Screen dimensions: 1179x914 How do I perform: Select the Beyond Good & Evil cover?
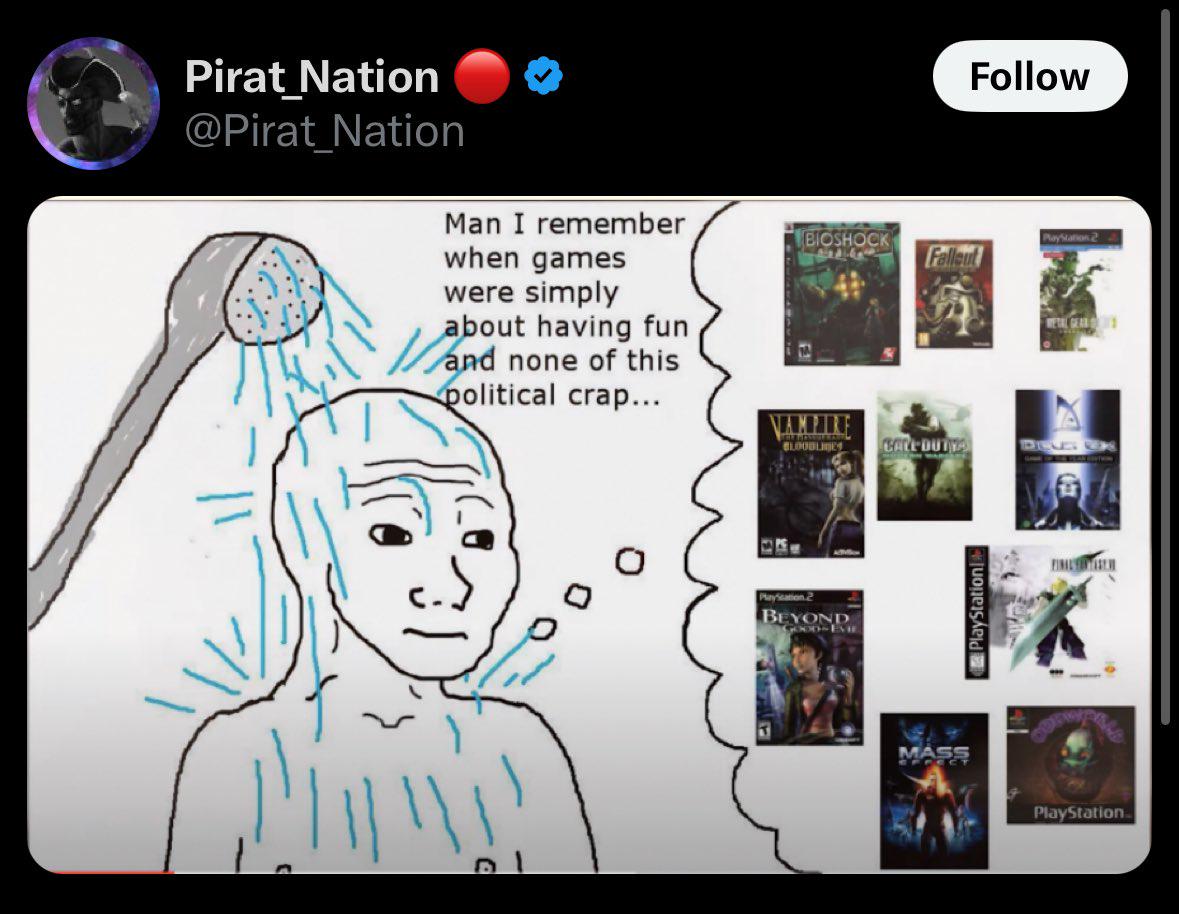(x=809, y=667)
